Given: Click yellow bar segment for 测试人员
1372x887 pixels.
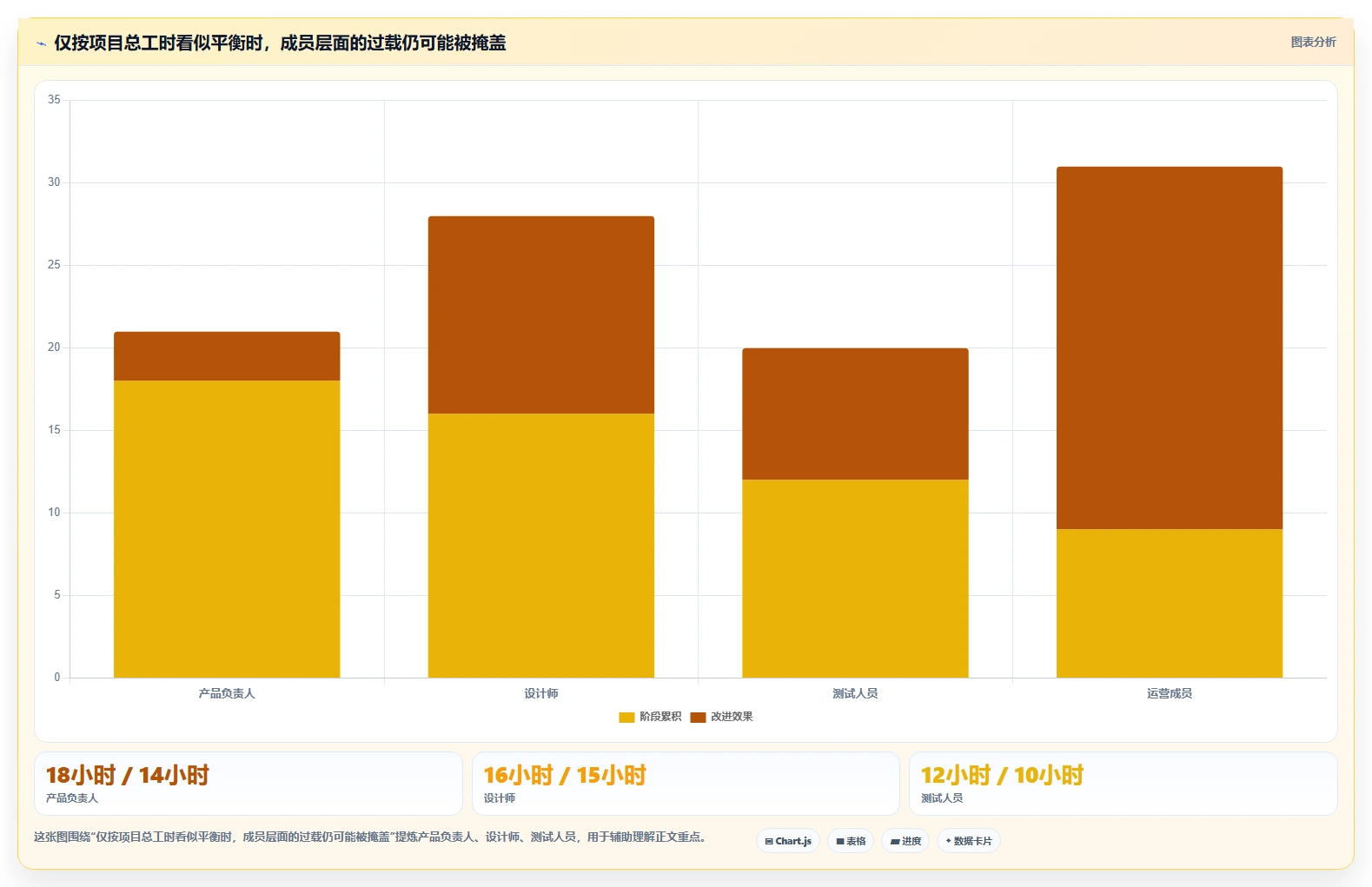Looking at the screenshot, I should coord(855,579).
